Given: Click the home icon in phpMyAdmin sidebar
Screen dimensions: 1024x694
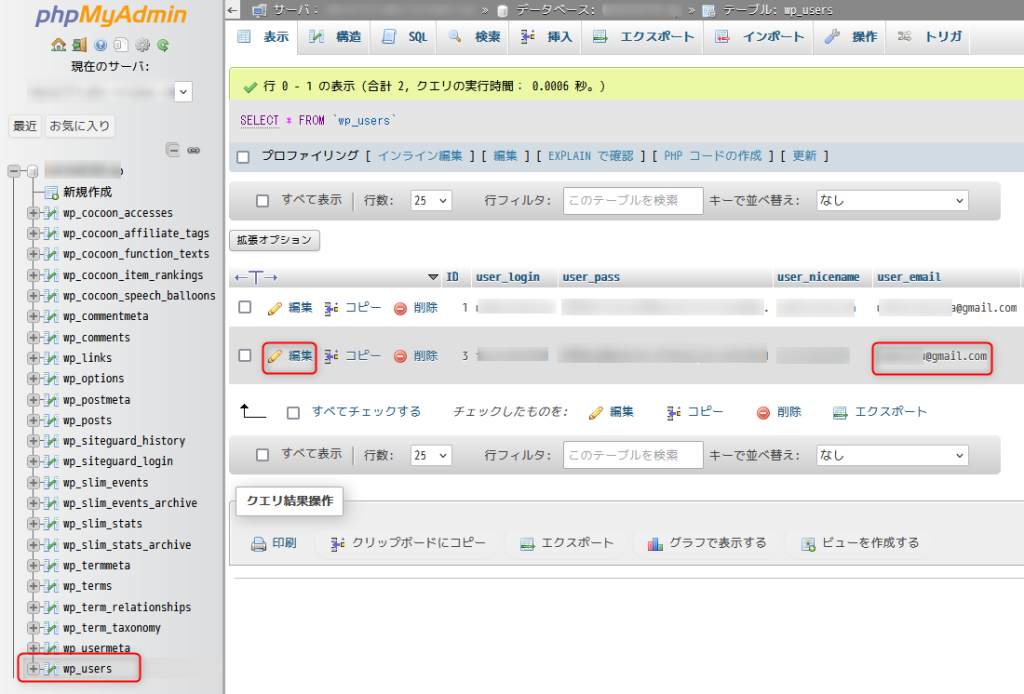Looking at the screenshot, I should coord(58,45).
